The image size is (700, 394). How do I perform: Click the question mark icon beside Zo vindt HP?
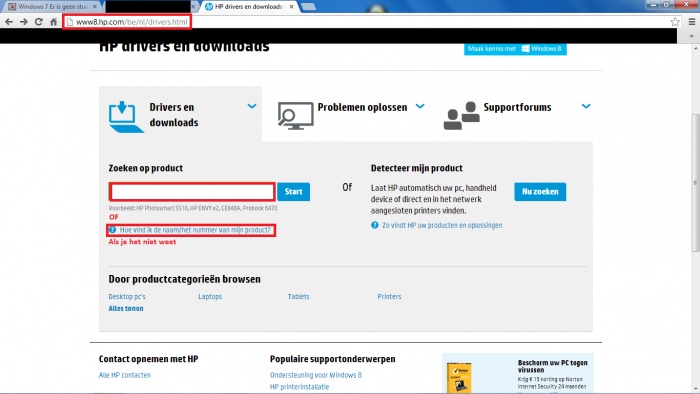click(x=375, y=225)
